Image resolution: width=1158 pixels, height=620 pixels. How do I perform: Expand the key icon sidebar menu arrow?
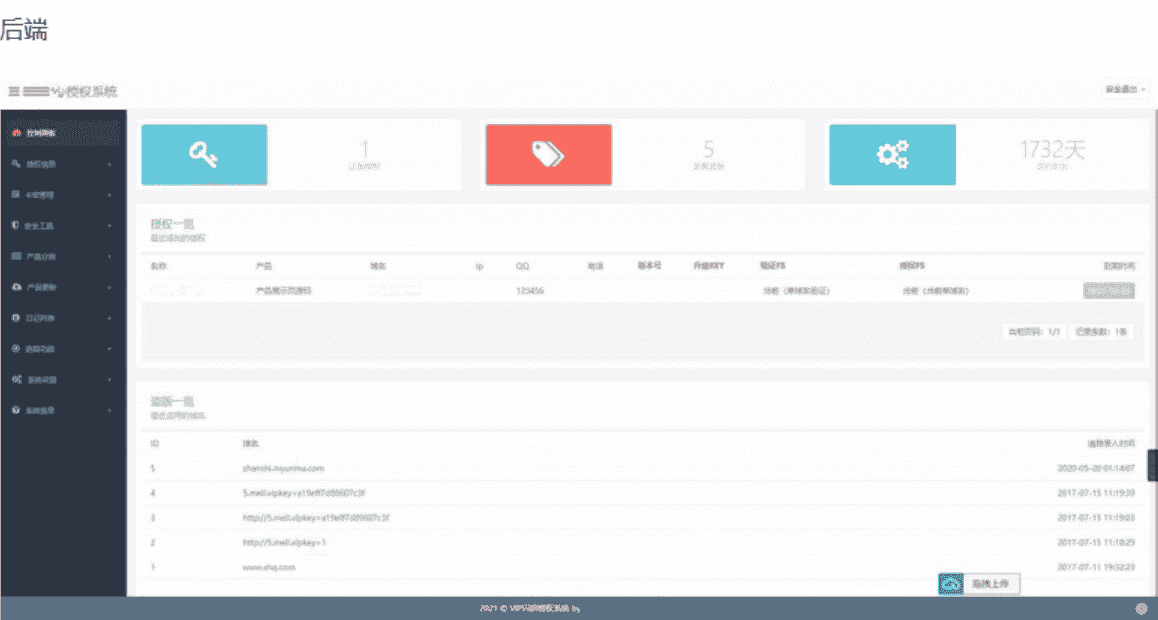point(109,164)
